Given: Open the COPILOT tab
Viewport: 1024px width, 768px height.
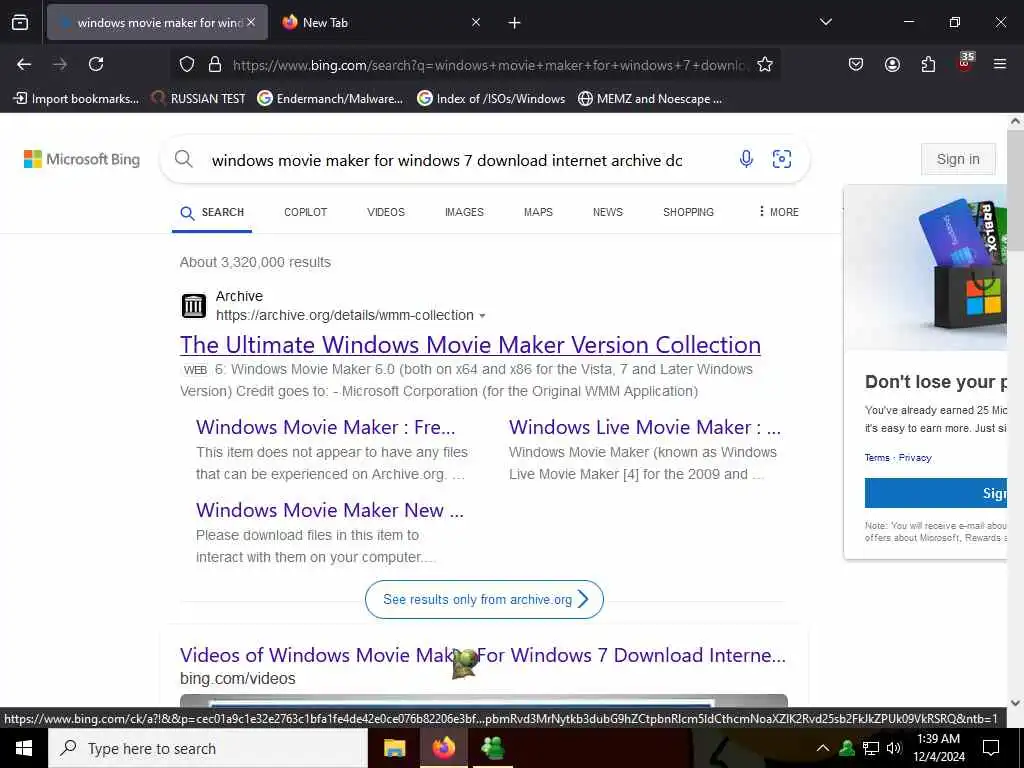Looking at the screenshot, I should [x=306, y=212].
